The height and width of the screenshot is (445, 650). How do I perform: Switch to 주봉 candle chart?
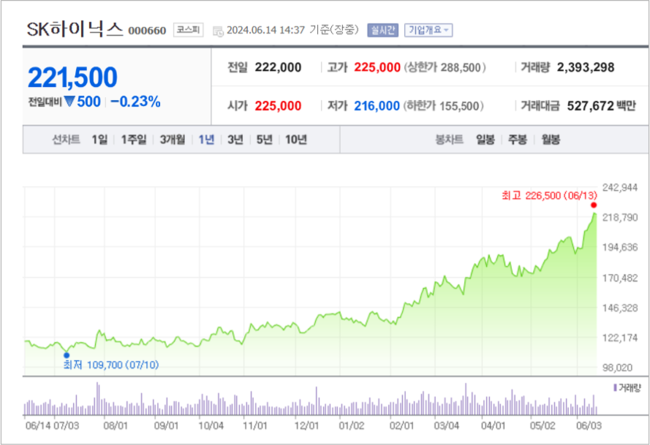point(517,140)
